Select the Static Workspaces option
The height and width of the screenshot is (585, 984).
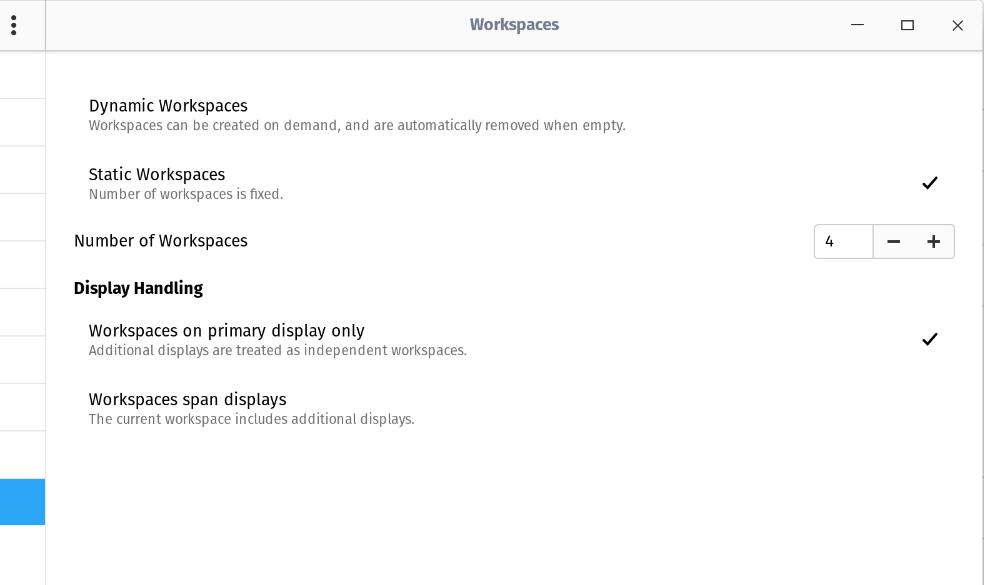coord(157,174)
